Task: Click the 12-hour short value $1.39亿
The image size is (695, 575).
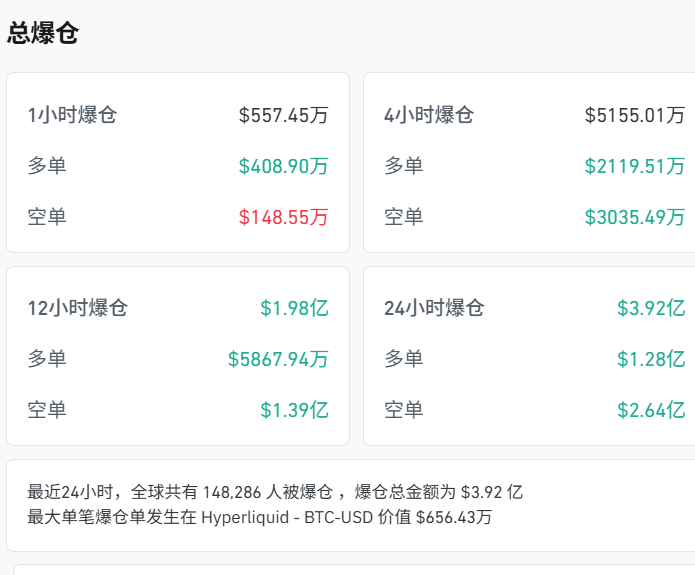Action: coord(294,410)
